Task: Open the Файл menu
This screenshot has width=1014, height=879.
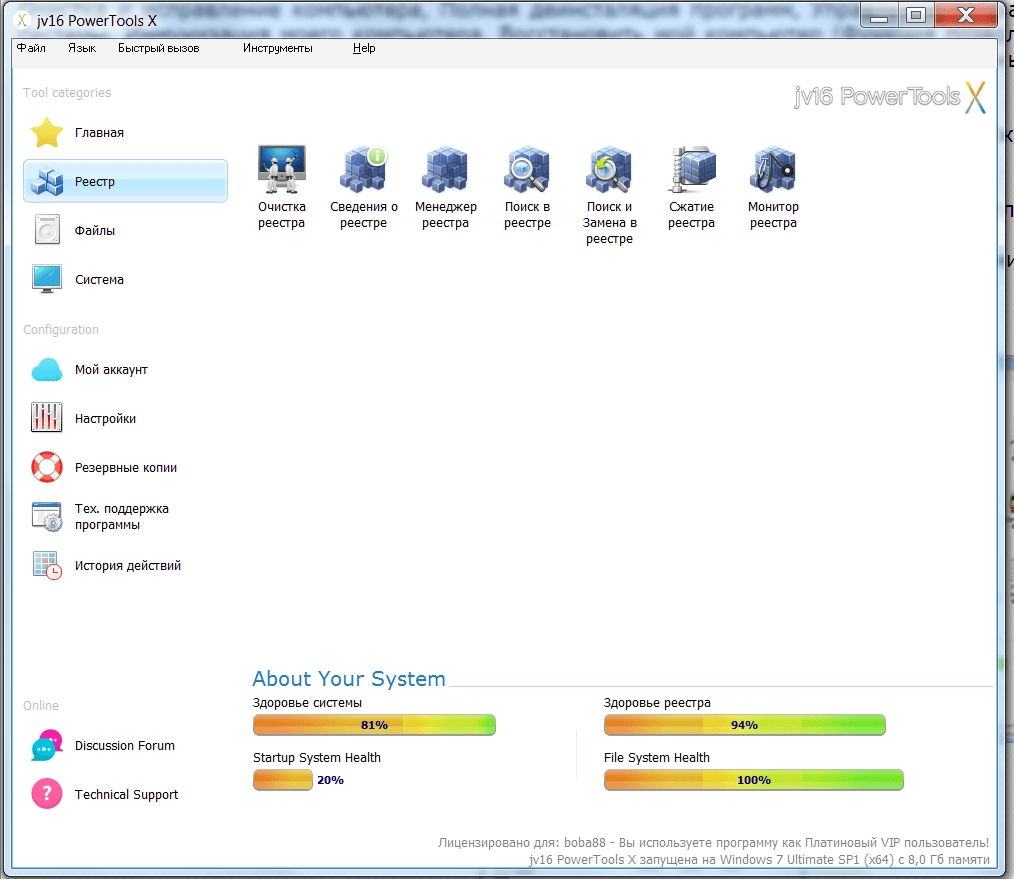Action: tap(31, 48)
